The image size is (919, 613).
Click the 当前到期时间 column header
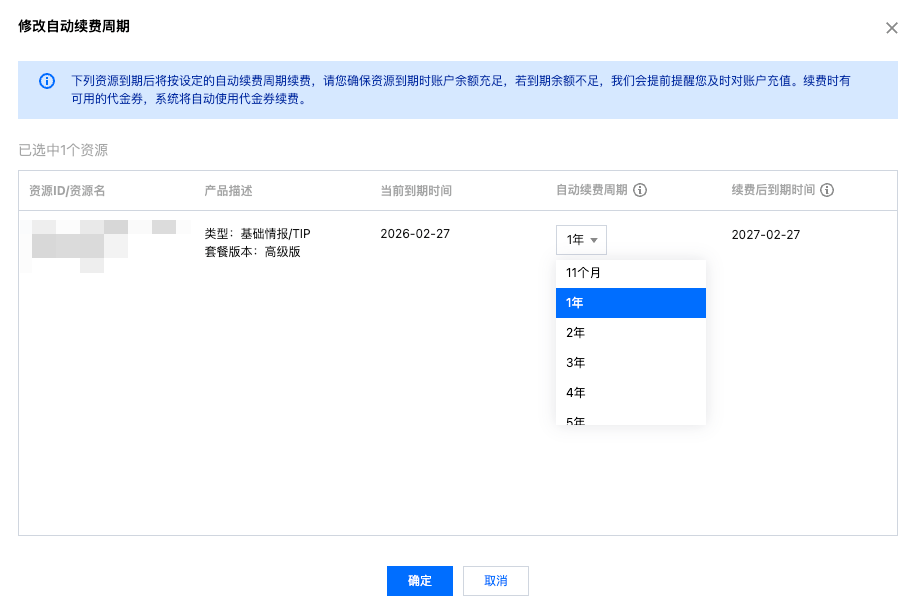[x=416, y=190]
